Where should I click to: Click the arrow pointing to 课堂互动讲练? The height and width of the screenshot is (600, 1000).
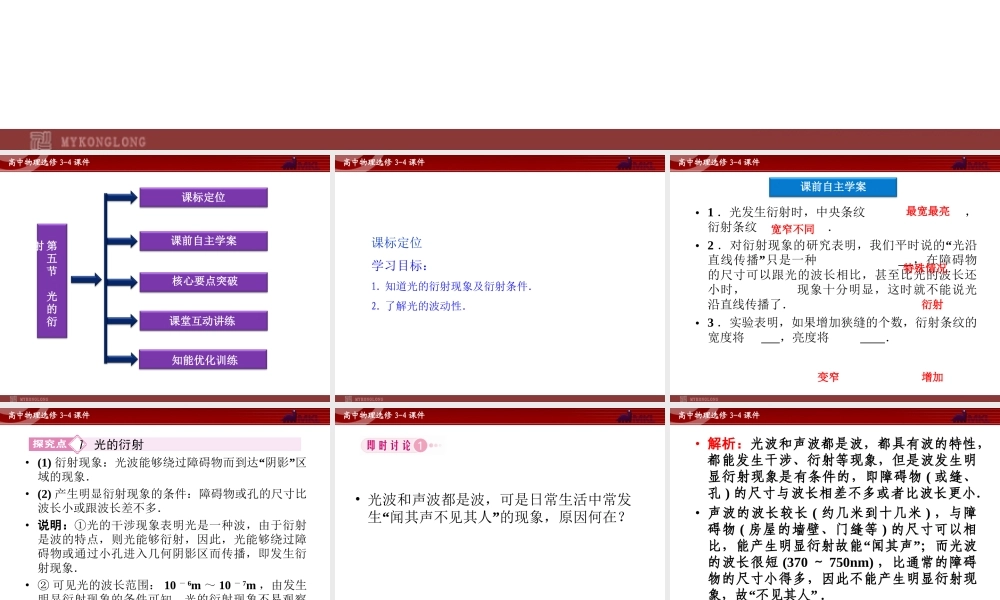121,321
